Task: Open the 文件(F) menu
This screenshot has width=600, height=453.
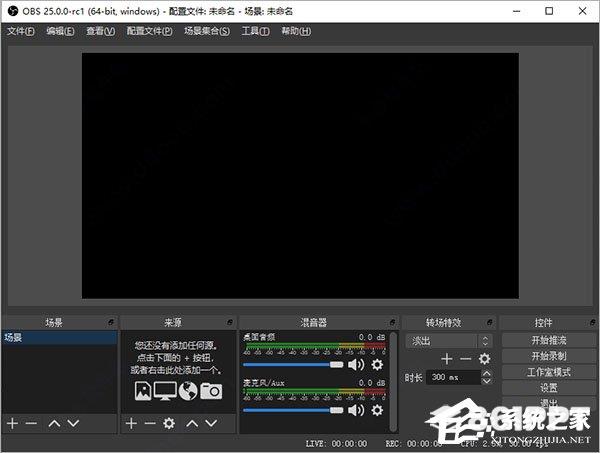Action: pos(21,31)
